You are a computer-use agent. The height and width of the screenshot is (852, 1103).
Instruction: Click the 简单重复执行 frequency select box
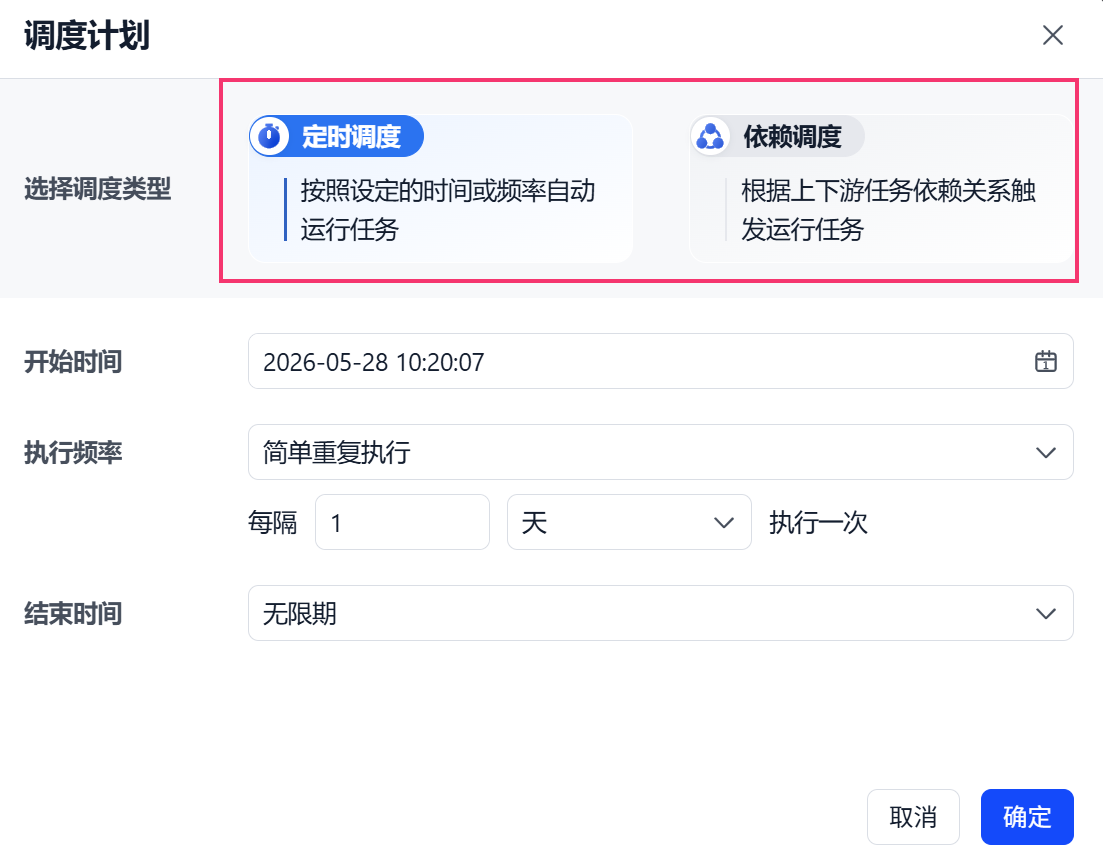click(661, 452)
